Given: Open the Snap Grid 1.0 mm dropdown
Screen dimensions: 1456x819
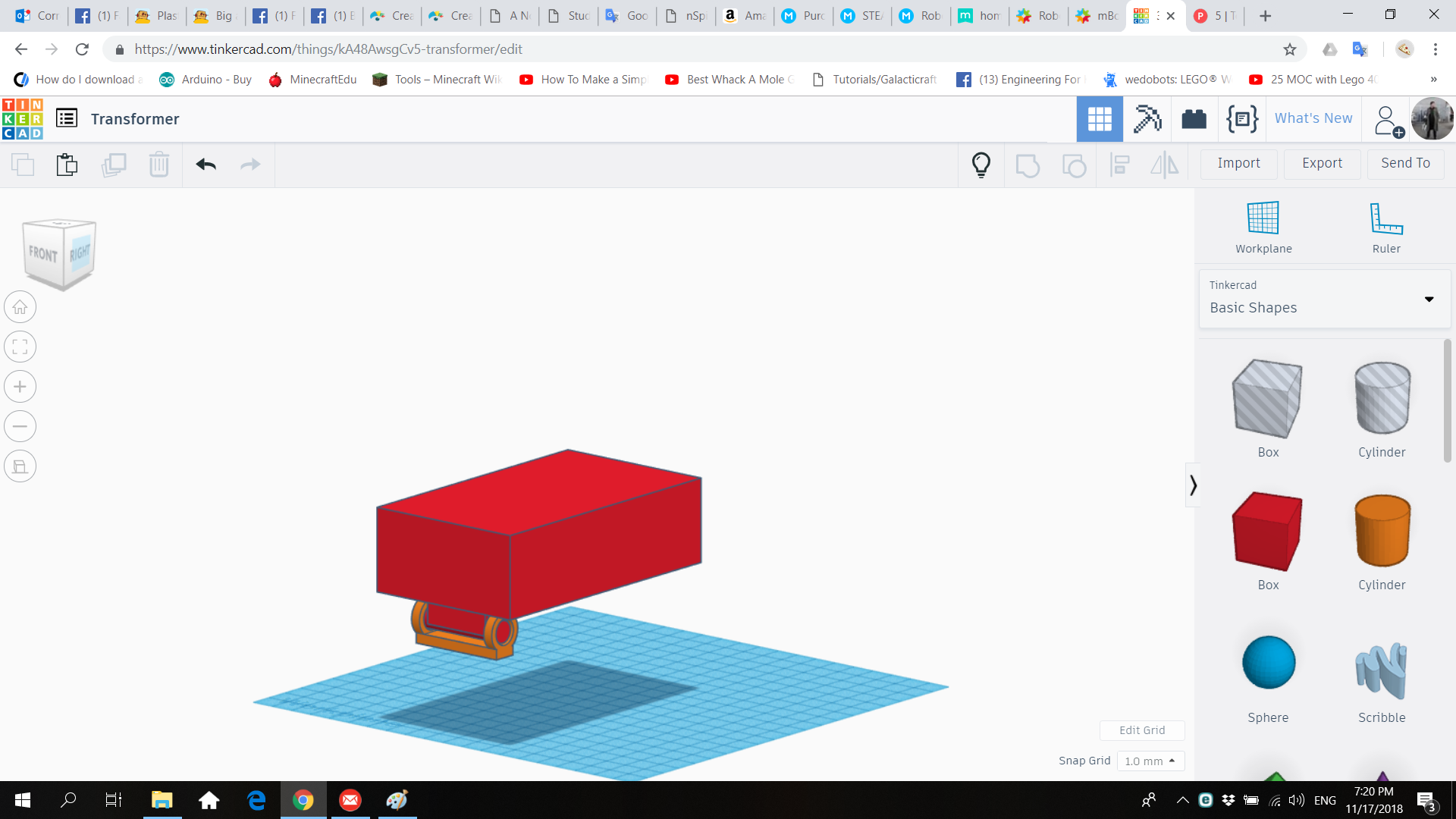Looking at the screenshot, I should (1150, 761).
